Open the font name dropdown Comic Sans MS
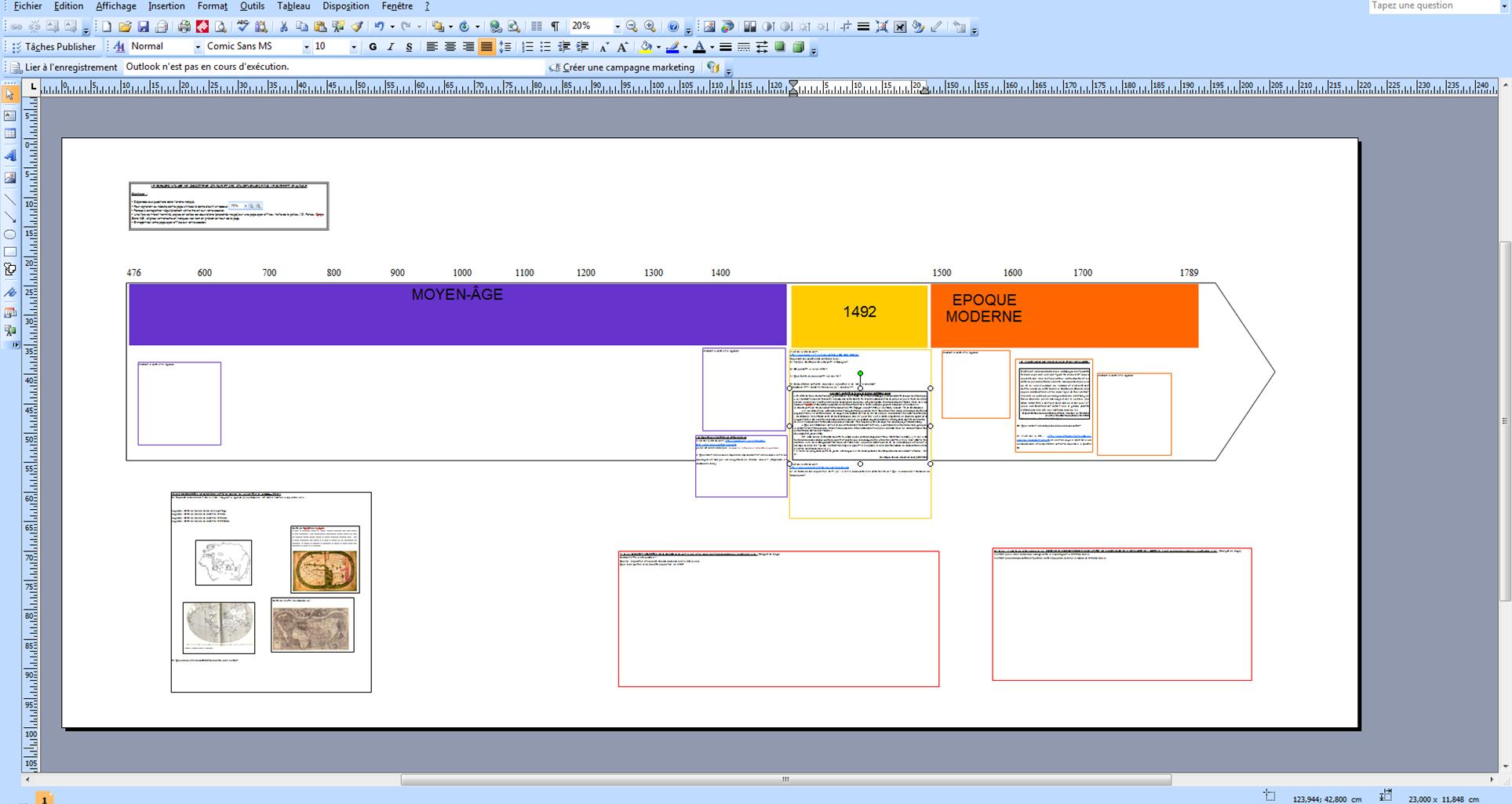This screenshot has width=1512, height=804. tap(306, 47)
